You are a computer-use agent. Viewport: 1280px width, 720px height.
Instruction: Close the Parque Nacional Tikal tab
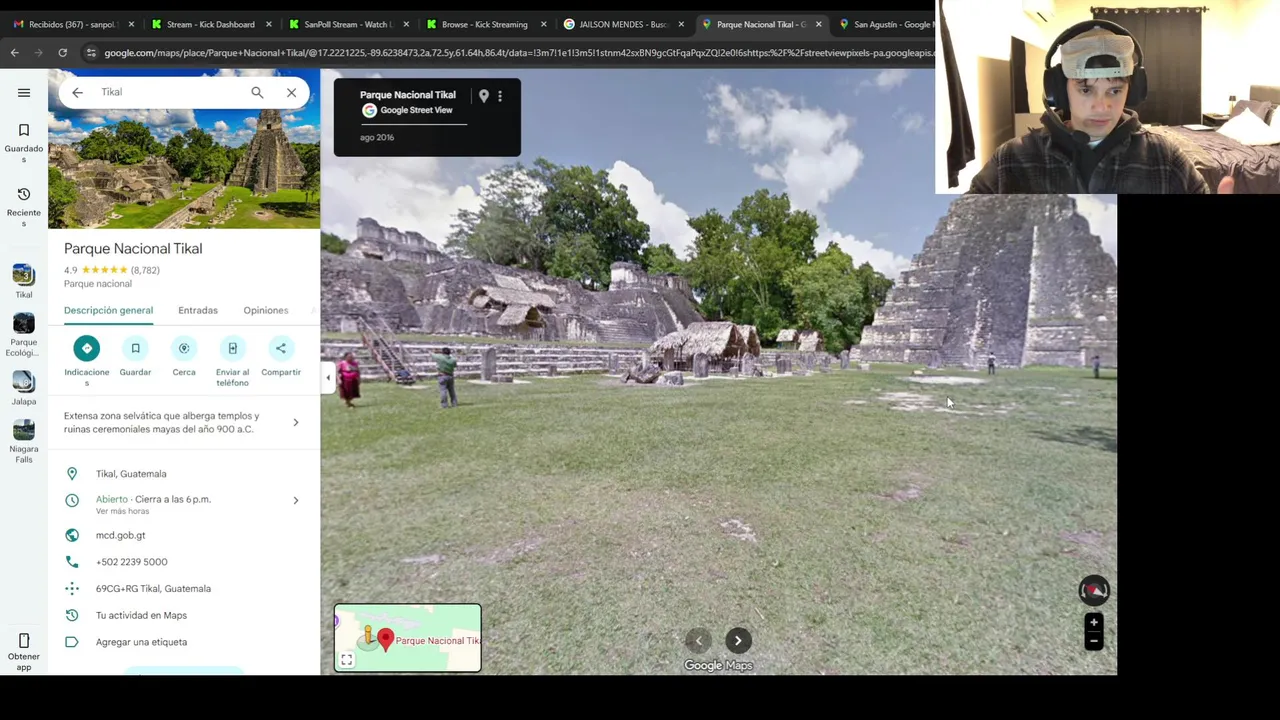click(818, 24)
